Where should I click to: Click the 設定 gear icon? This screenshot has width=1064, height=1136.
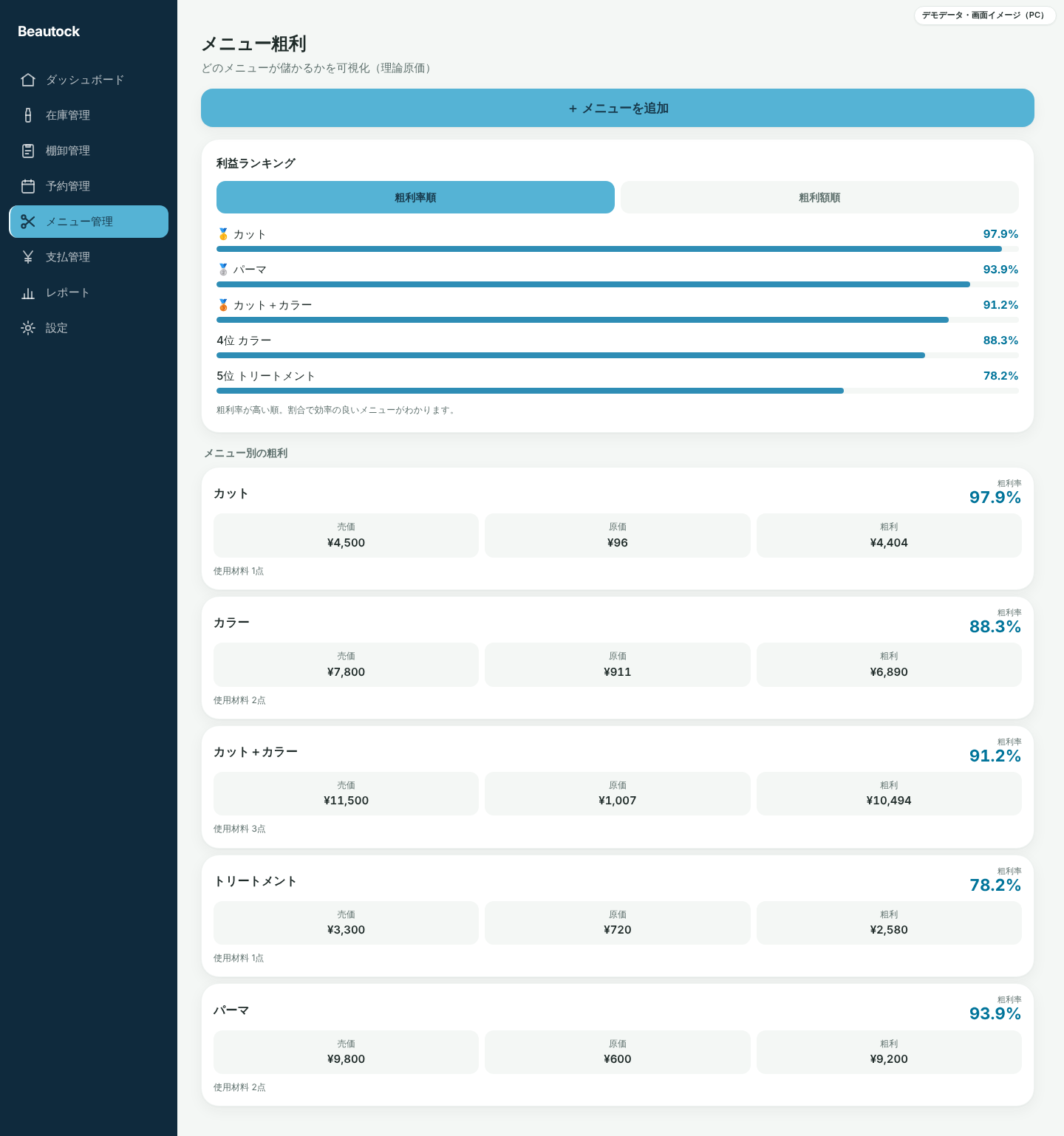point(28,328)
